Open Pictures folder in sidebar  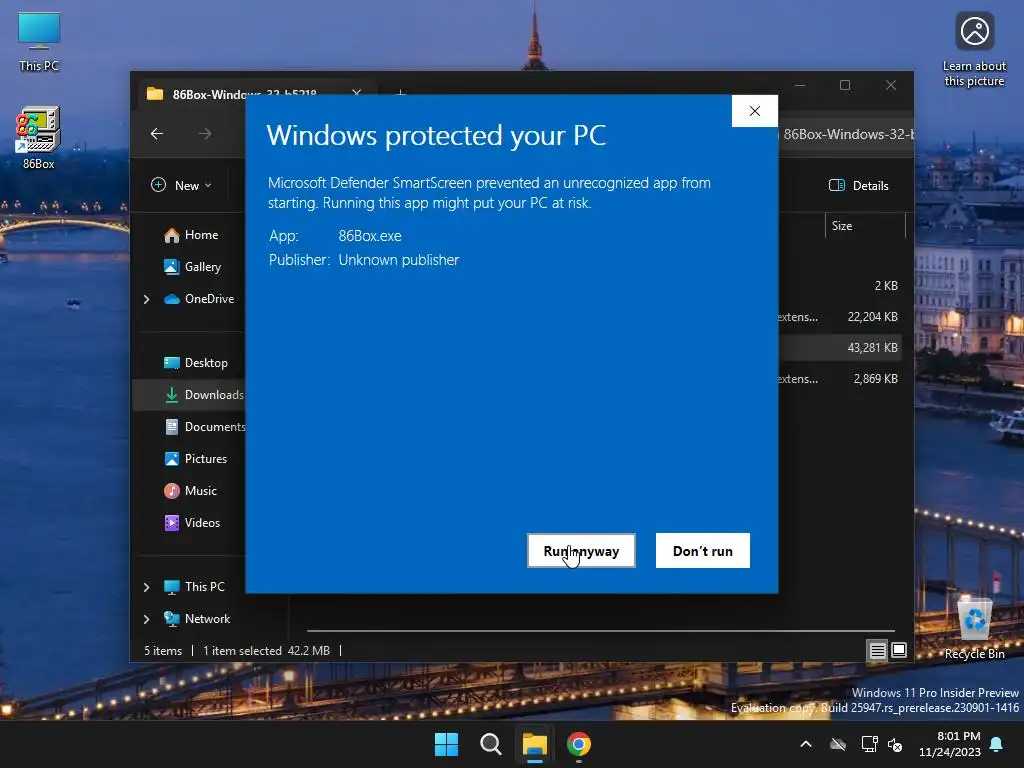197,458
